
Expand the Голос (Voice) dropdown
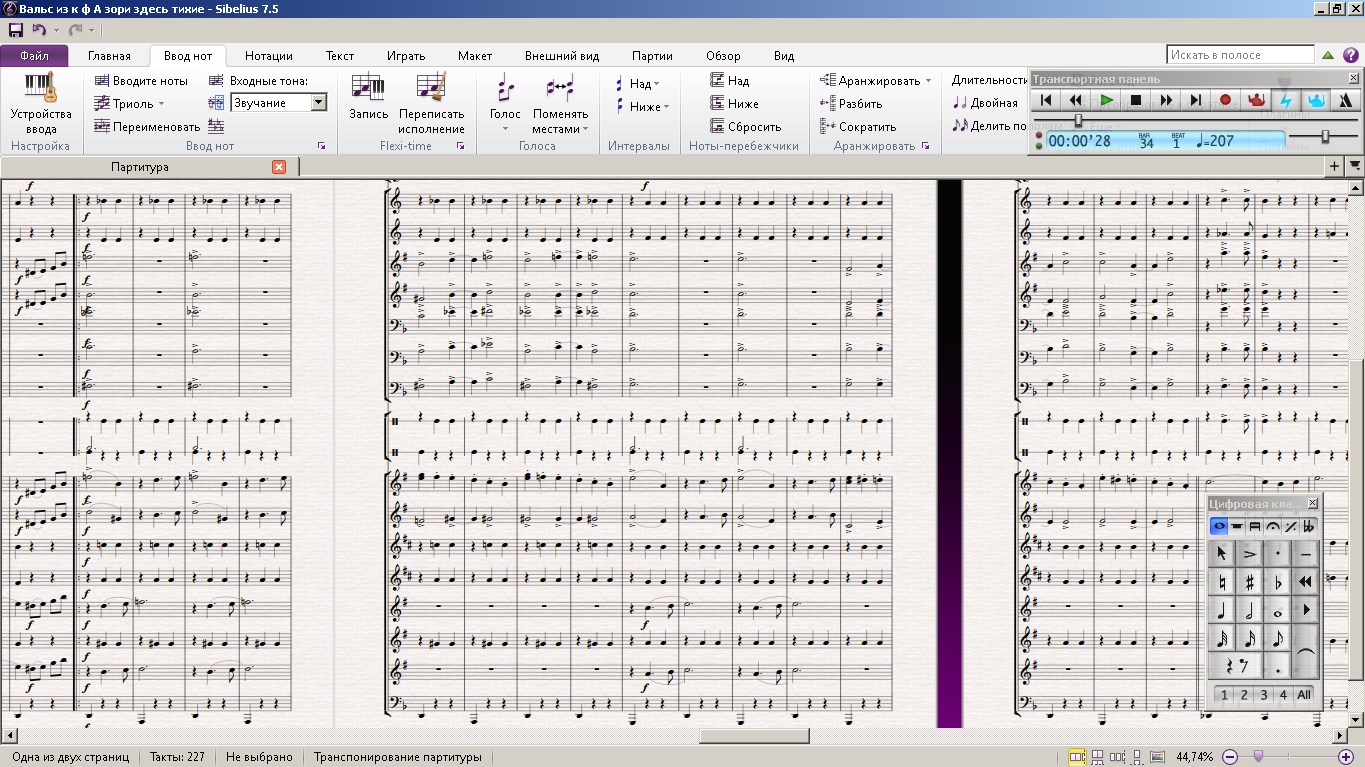point(505,128)
